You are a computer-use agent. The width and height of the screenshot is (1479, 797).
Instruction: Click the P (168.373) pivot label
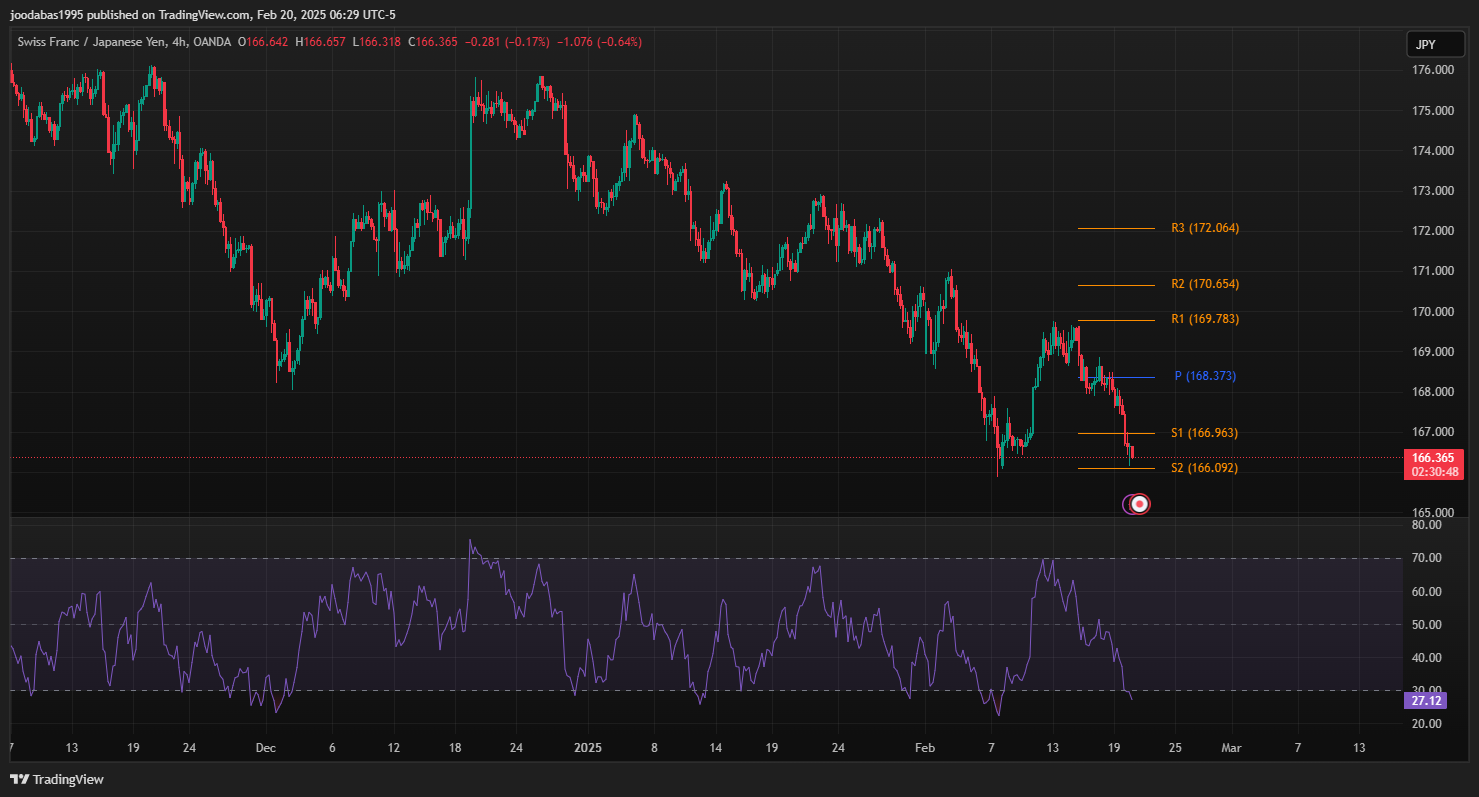point(1205,376)
